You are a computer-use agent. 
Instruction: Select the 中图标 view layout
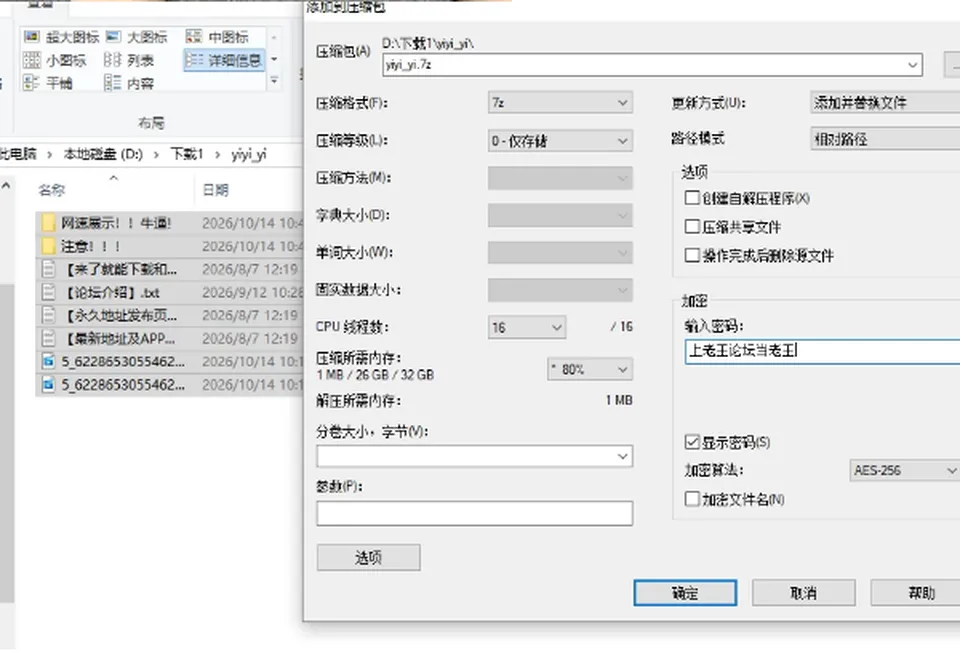coord(217,37)
